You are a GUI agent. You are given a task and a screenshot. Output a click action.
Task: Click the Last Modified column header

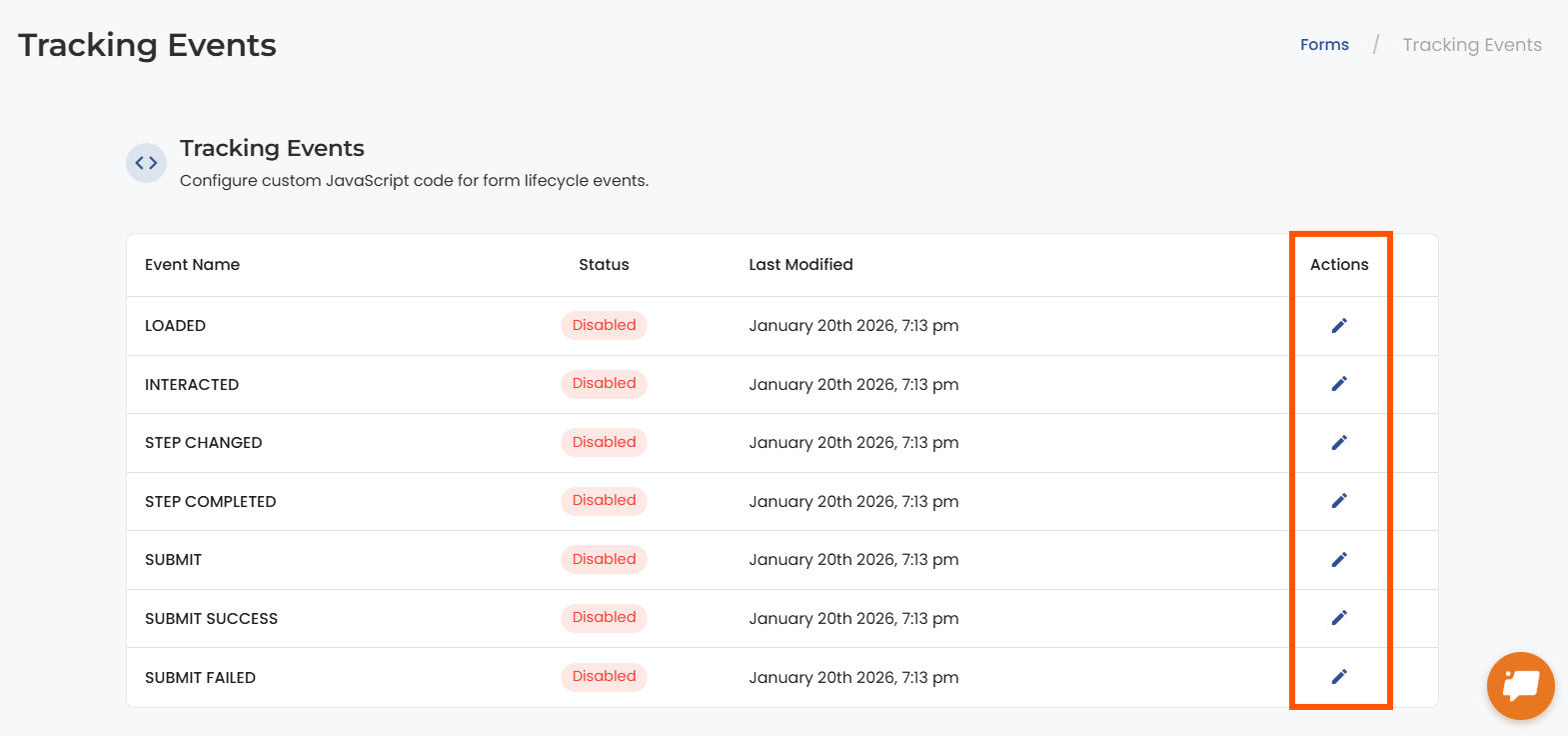tap(800, 265)
